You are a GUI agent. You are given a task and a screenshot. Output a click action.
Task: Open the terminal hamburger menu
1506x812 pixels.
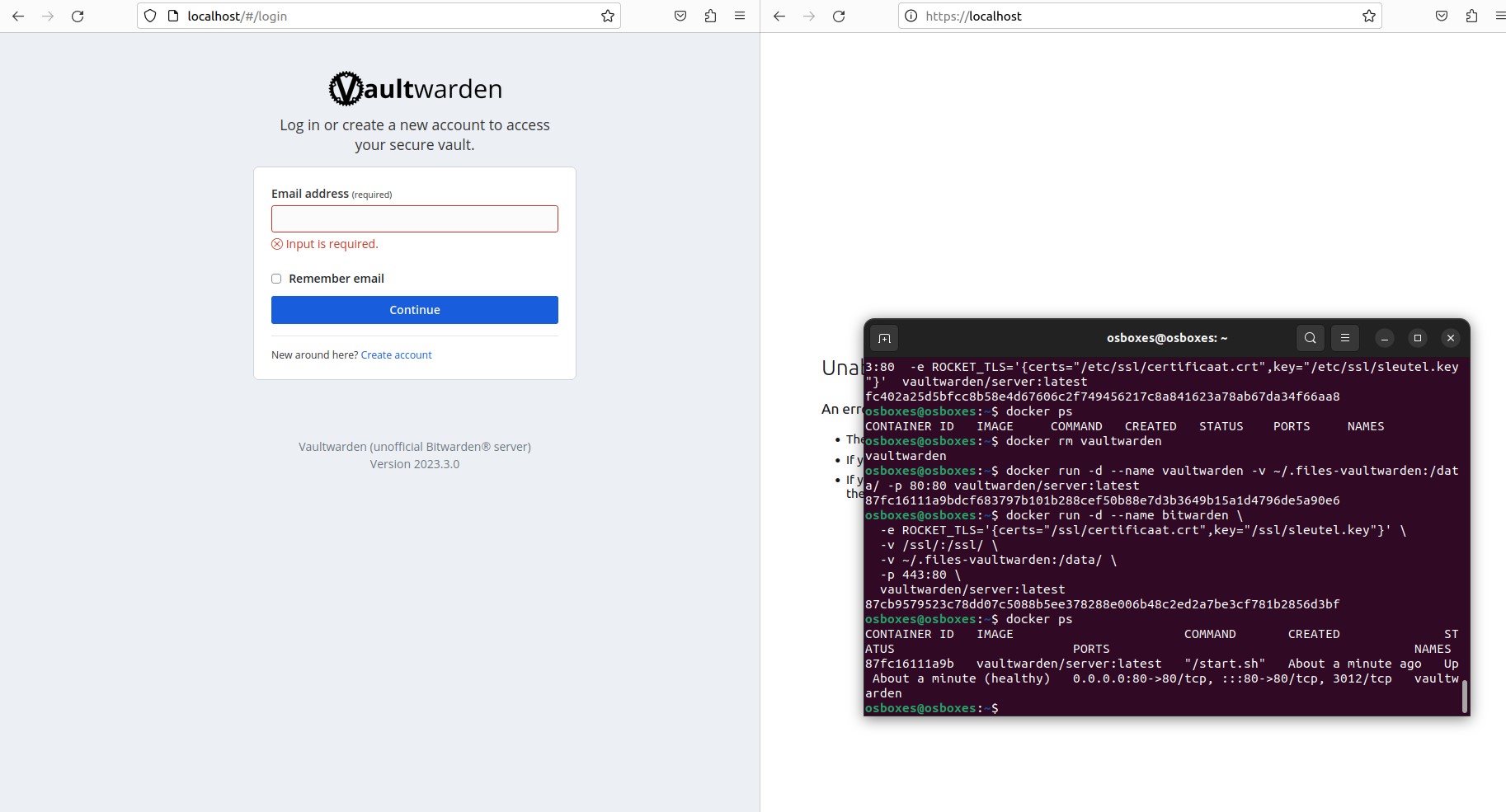tap(1345, 338)
